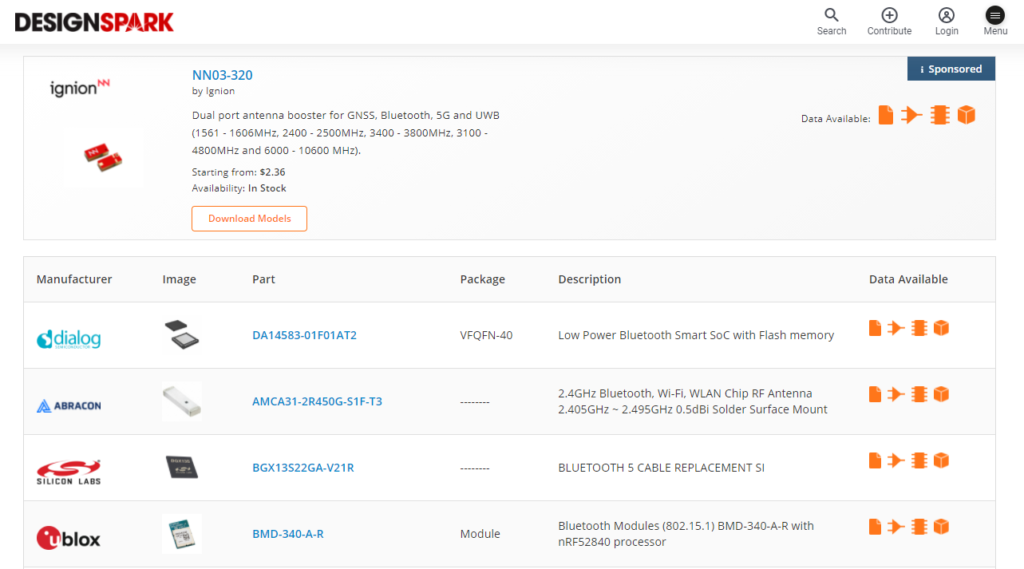The width and height of the screenshot is (1024, 569).
Task: Click 'by Ignion' manufacturer text
Action: 213,91
